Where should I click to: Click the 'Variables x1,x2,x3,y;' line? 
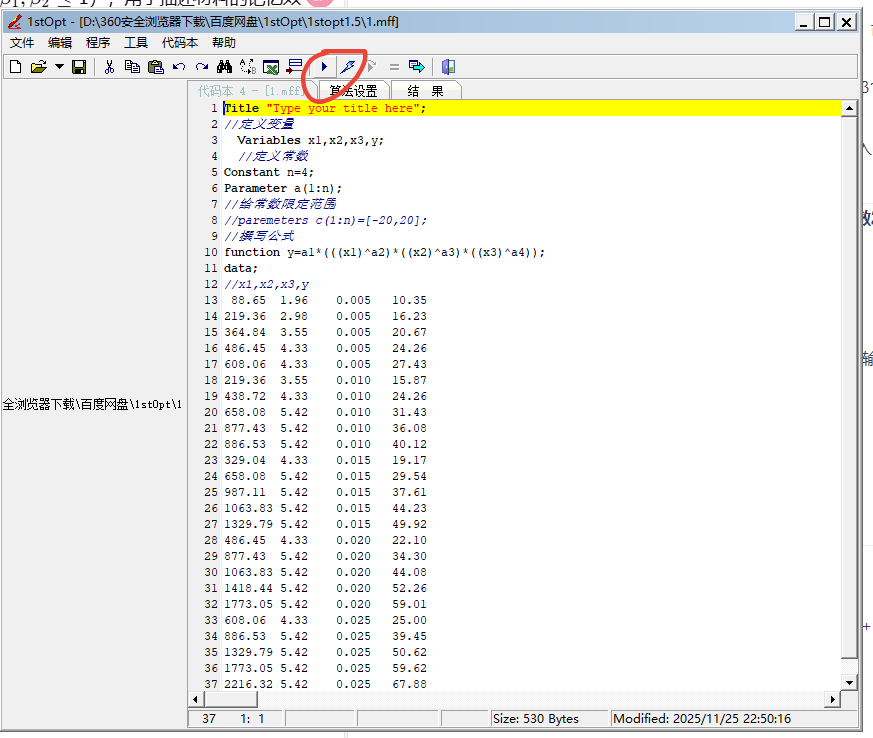[x=310, y=140]
